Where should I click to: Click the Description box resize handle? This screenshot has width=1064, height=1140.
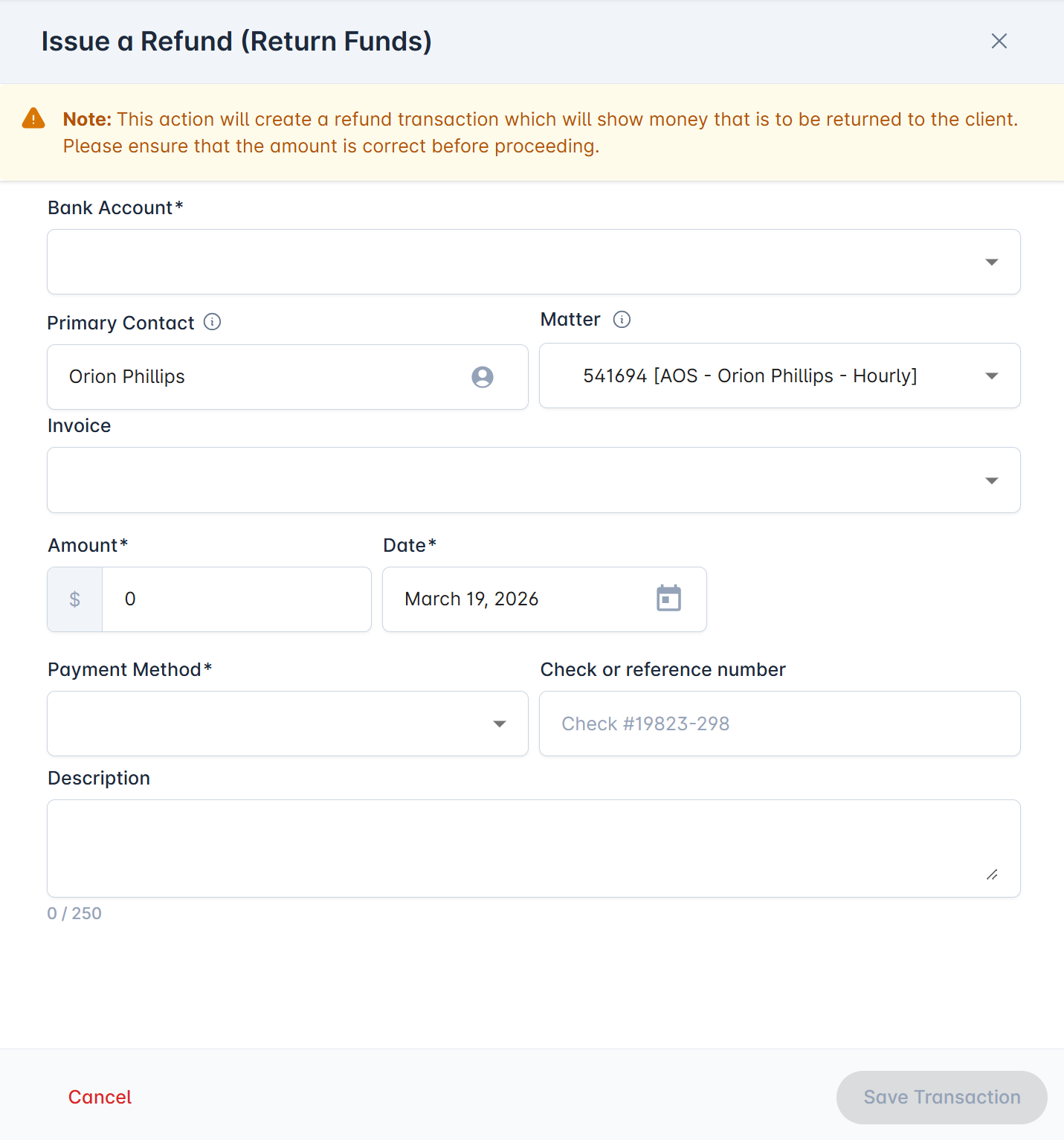[x=992, y=875]
